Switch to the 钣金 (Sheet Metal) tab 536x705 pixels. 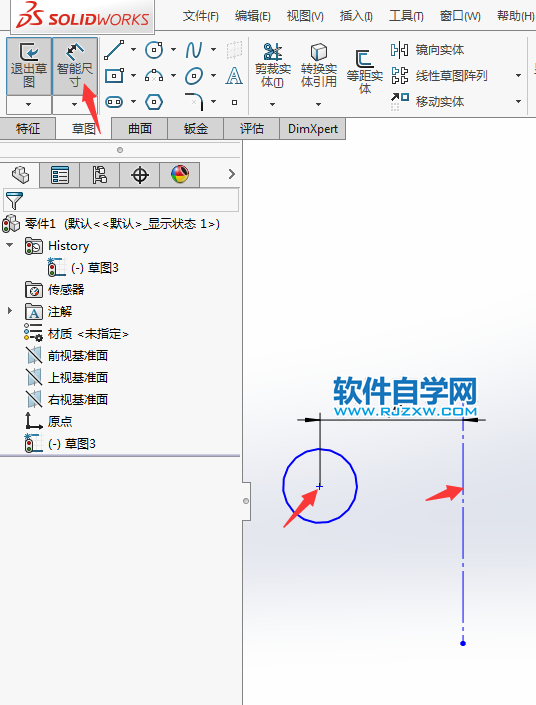196,129
